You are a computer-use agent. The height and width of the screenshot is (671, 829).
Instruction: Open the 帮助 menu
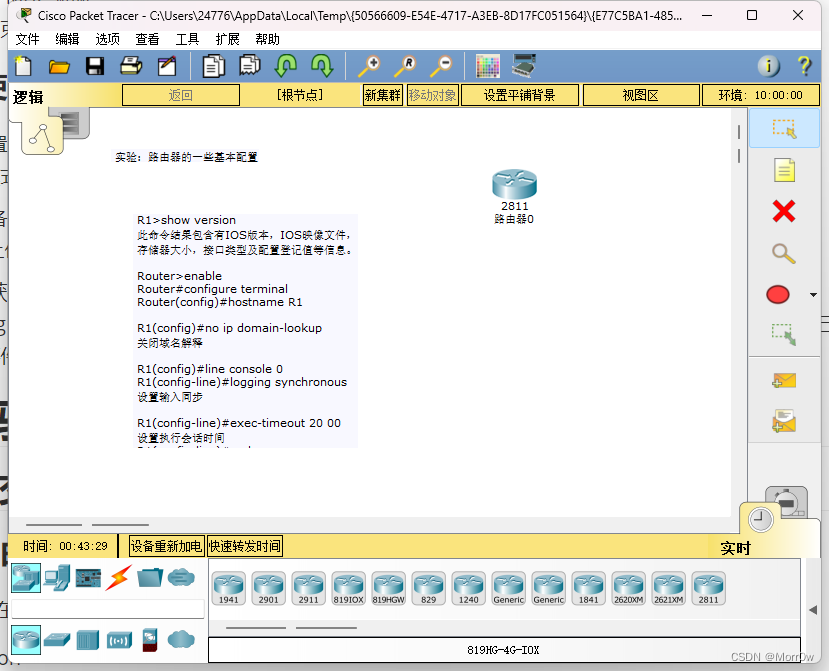268,40
